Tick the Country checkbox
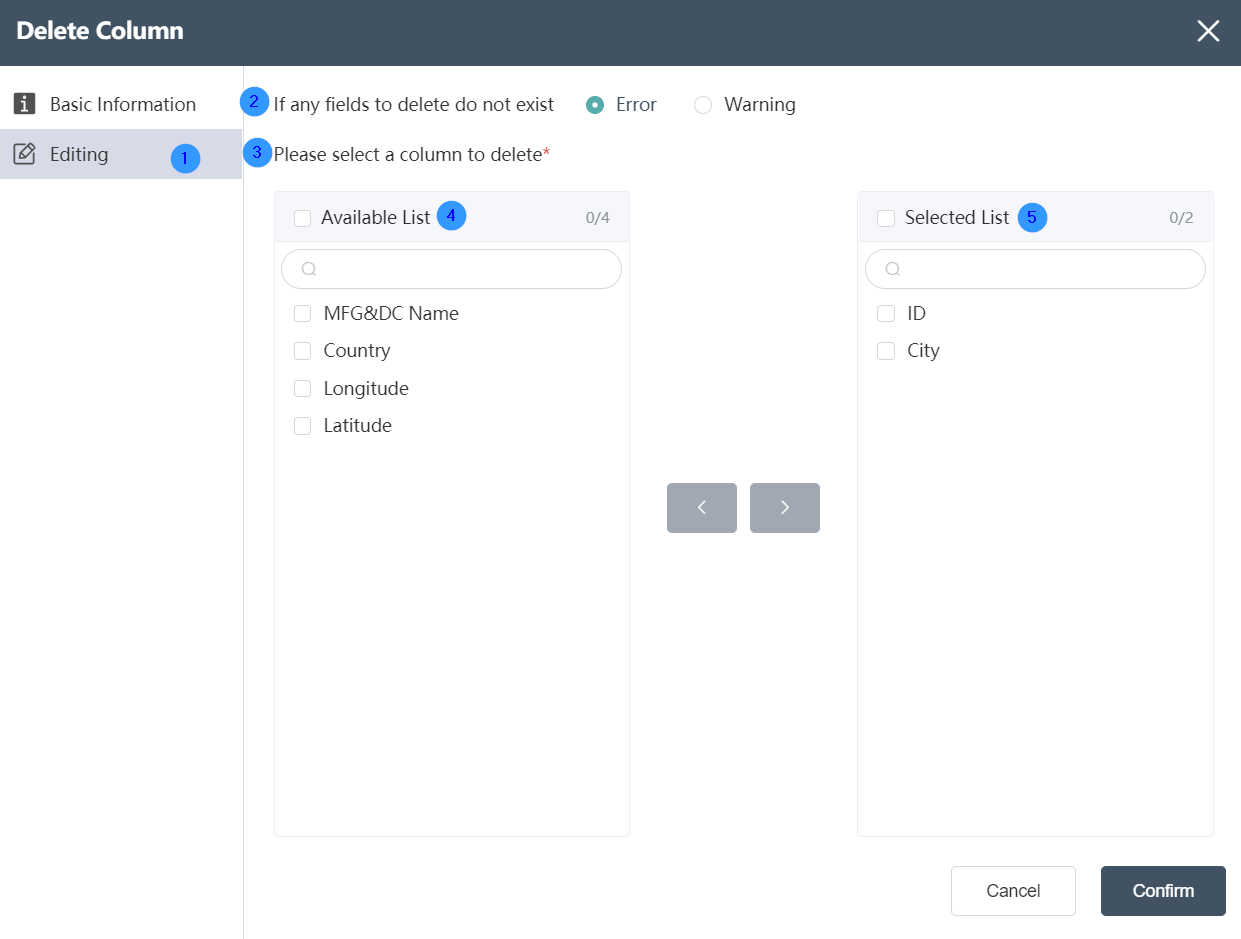 [303, 351]
